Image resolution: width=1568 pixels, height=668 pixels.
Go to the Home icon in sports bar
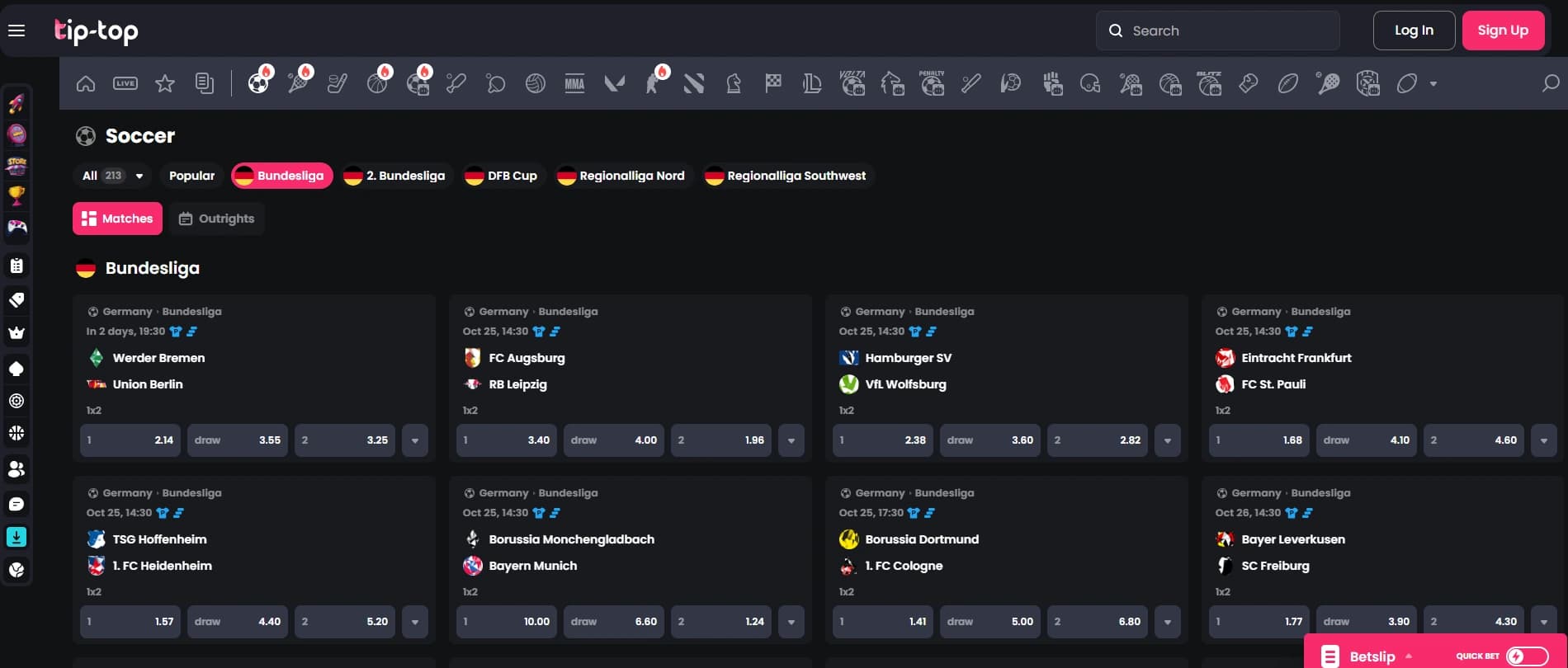click(86, 83)
